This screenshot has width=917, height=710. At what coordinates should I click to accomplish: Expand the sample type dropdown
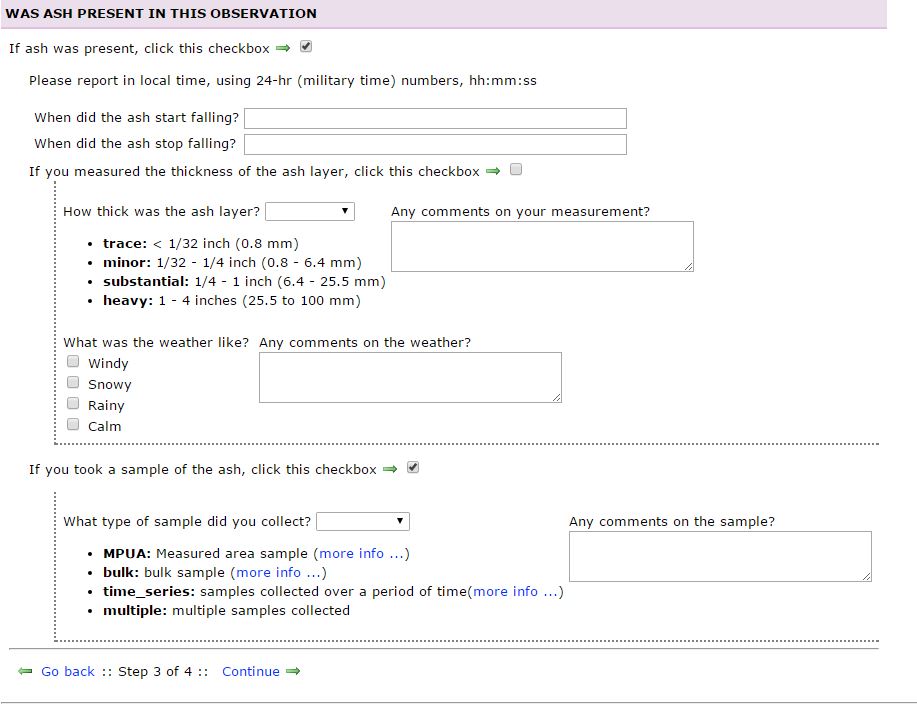363,521
